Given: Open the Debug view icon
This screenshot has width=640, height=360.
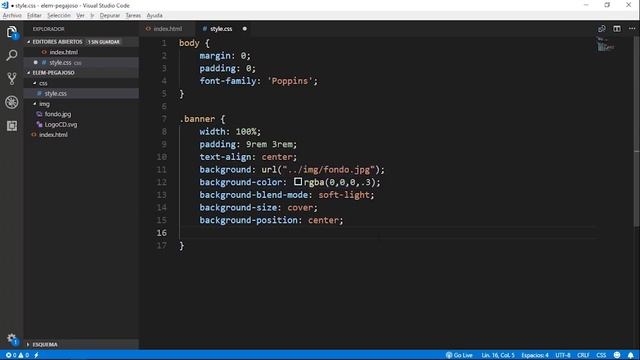Looking at the screenshot, I should click(12, 102).
